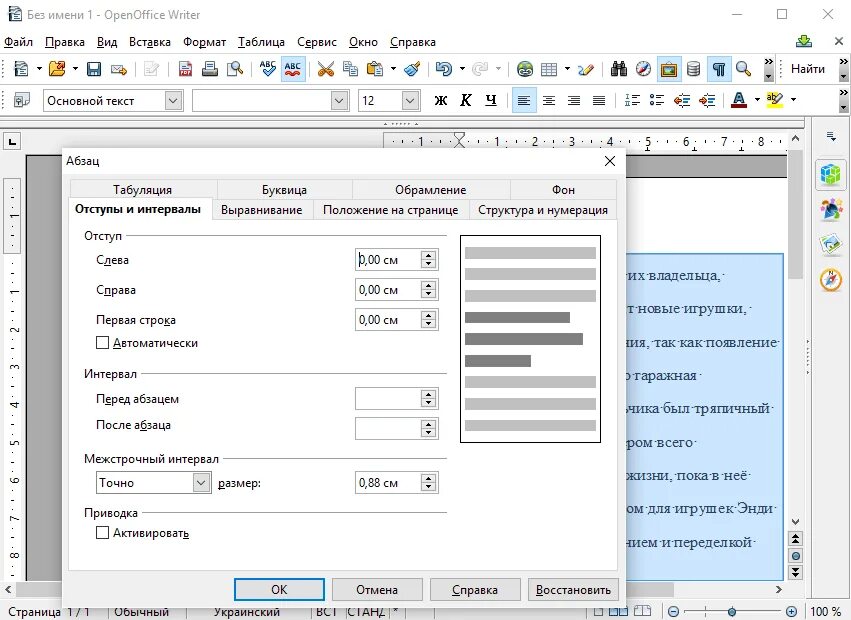
Task: Align text right
Action: pyautogui.click(x=574, y=100)
